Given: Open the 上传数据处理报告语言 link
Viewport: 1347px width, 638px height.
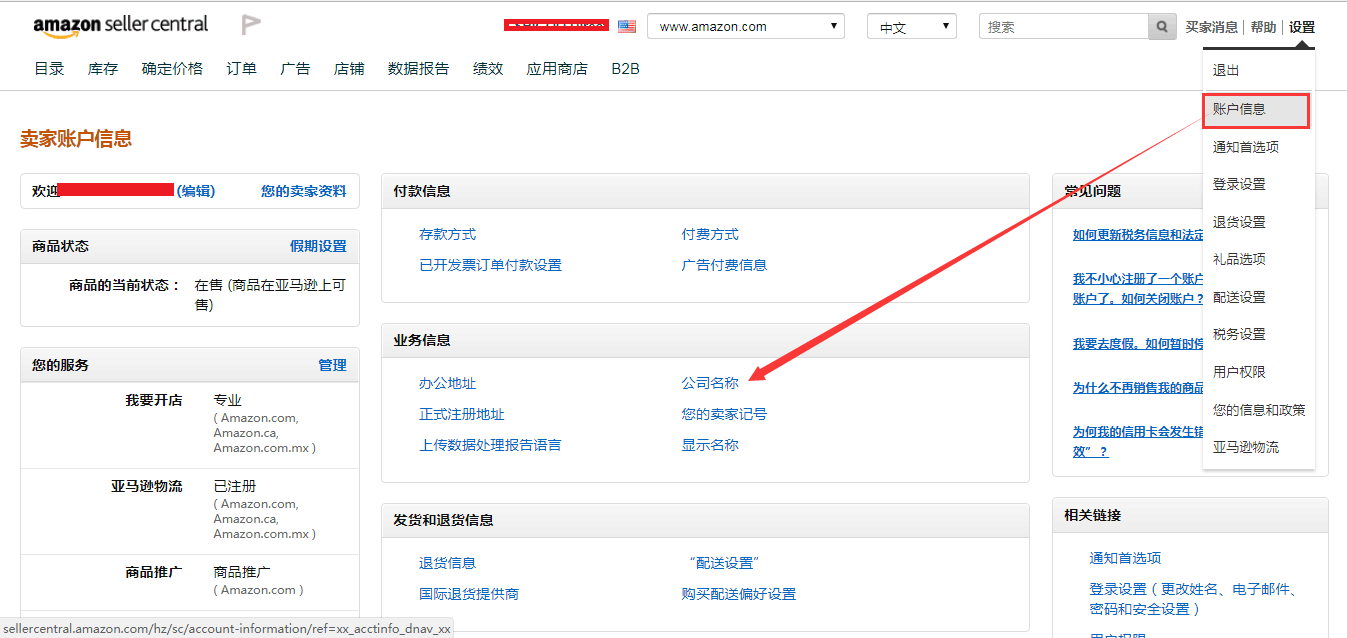Looking at the screenshot, I should click(490, 445).
